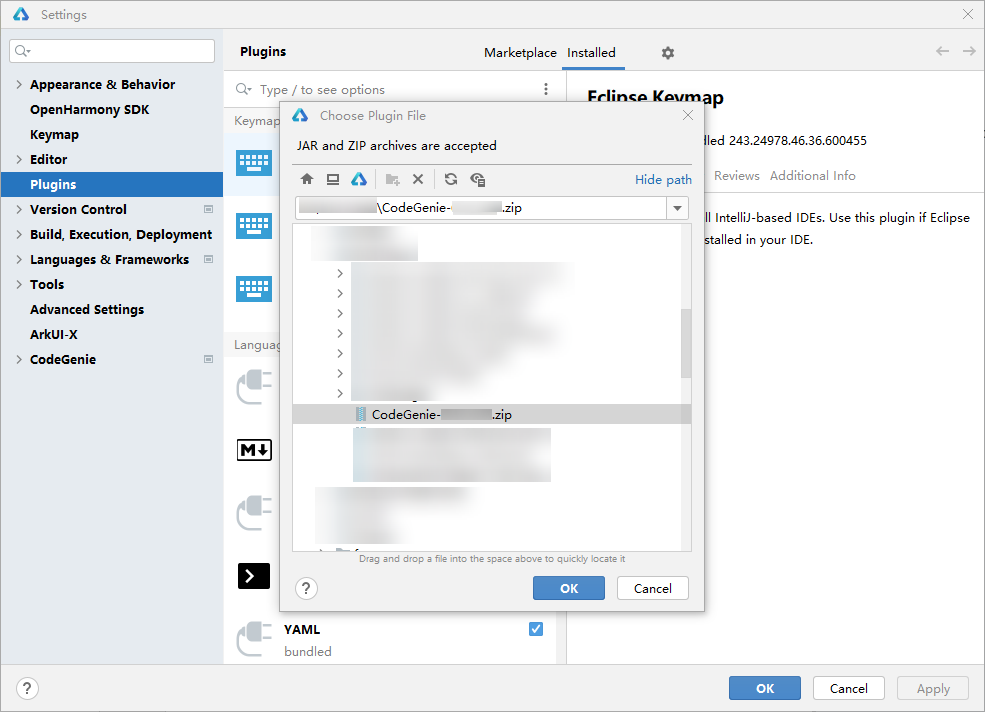The height and width of the screenshot is (712, 985).
Task: Cancel the Choose Plugin File dialog
Action: 653,588
